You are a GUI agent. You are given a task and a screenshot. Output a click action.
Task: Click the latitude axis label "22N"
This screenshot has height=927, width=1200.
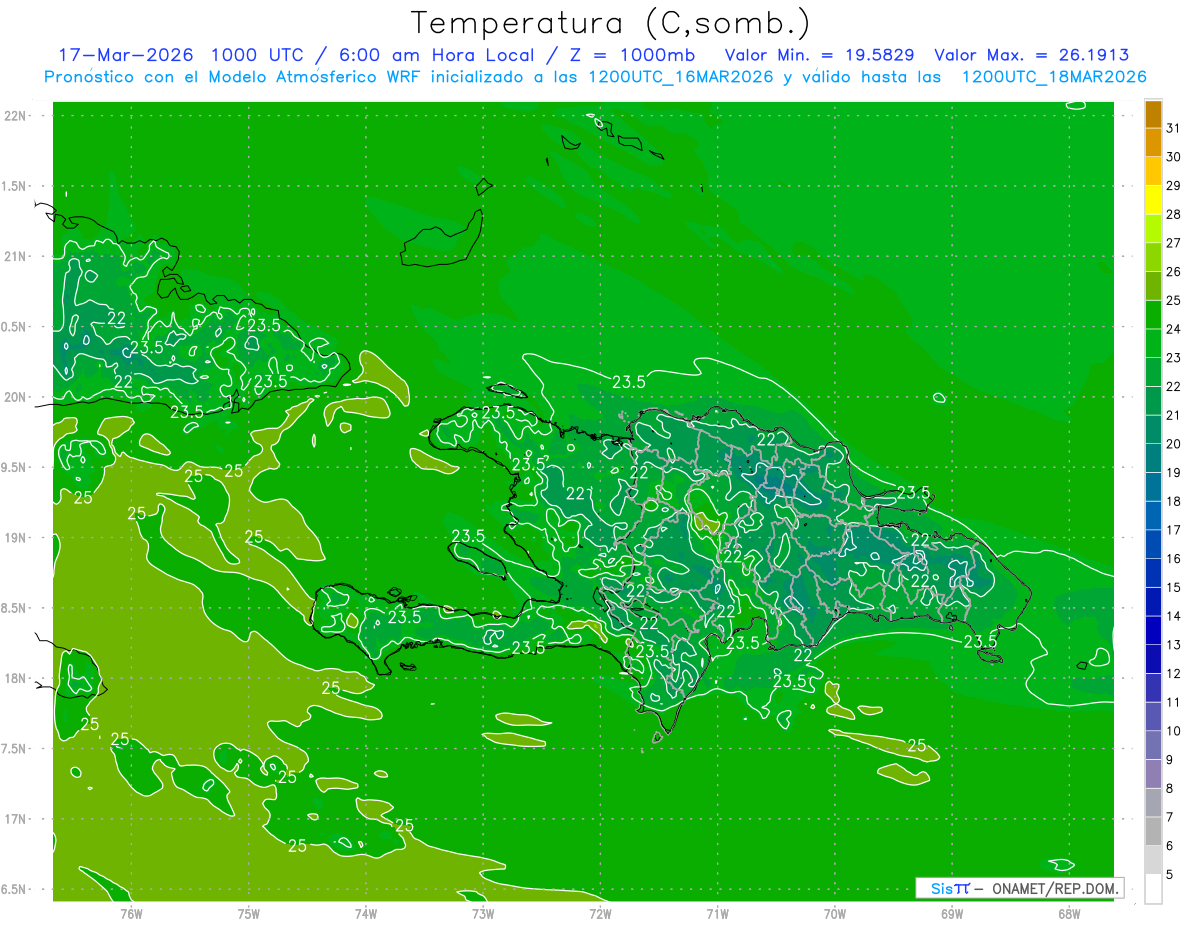point(16,116)
